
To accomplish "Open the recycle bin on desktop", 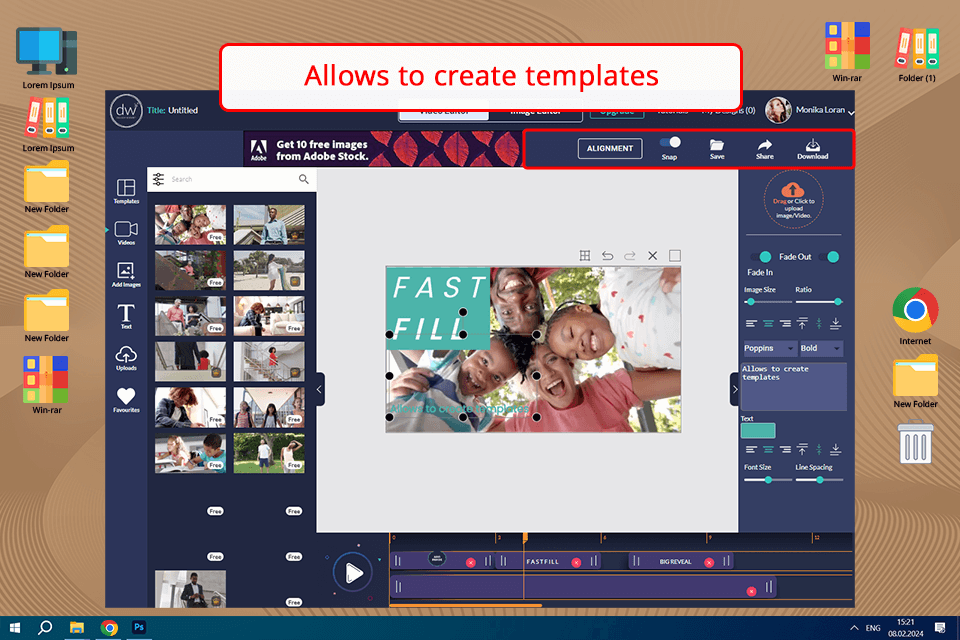I will 915,442.
